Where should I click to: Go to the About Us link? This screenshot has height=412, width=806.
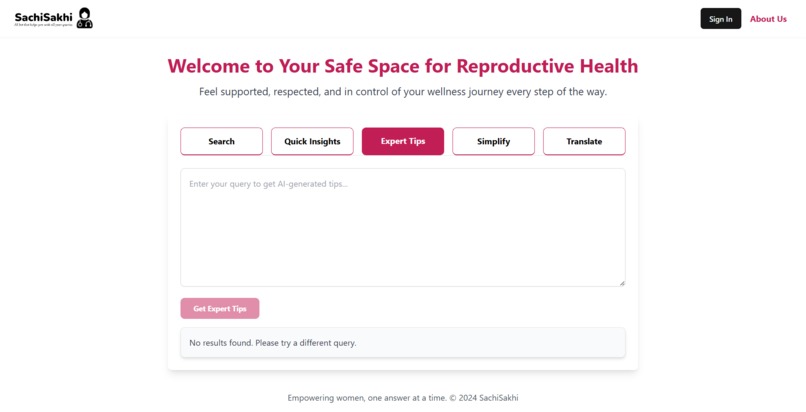768,19
